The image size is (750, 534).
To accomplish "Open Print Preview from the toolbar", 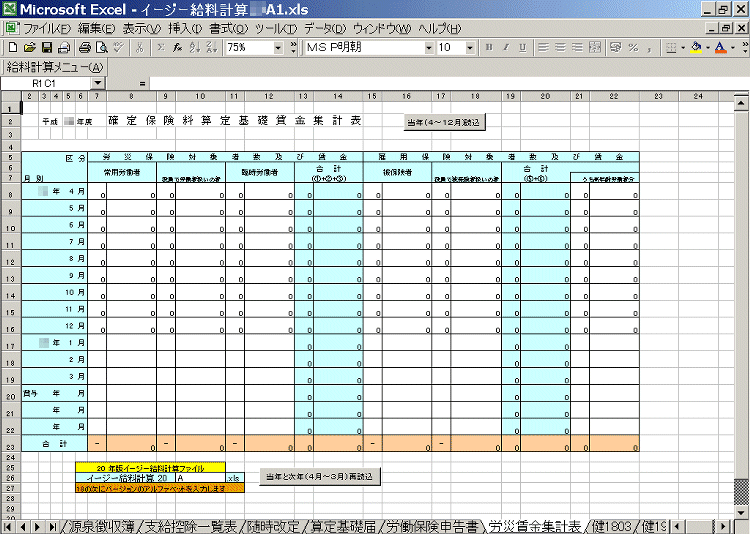I will pos(102,47).
